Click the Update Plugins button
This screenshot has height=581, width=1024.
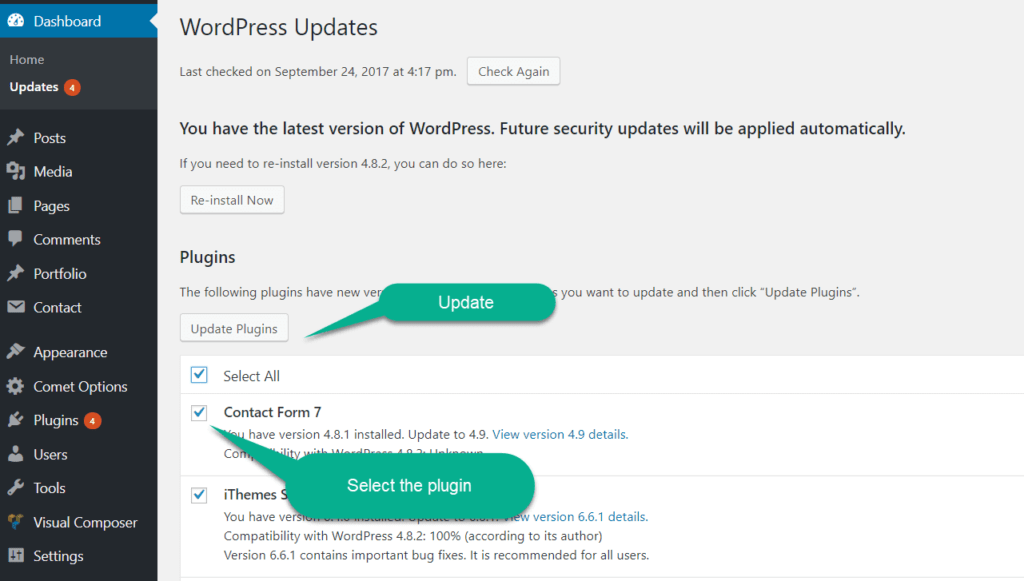pyautogui.click(x=234, y=328)
